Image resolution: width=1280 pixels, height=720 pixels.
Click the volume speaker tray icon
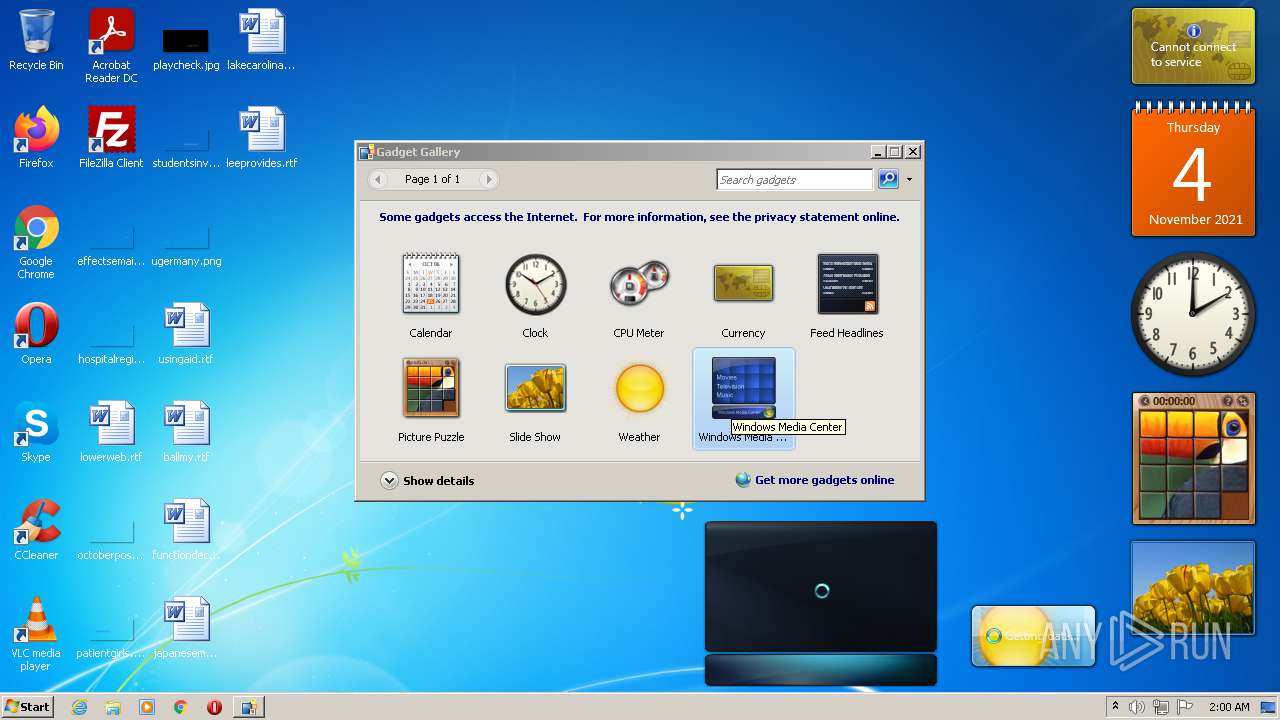1137,707
